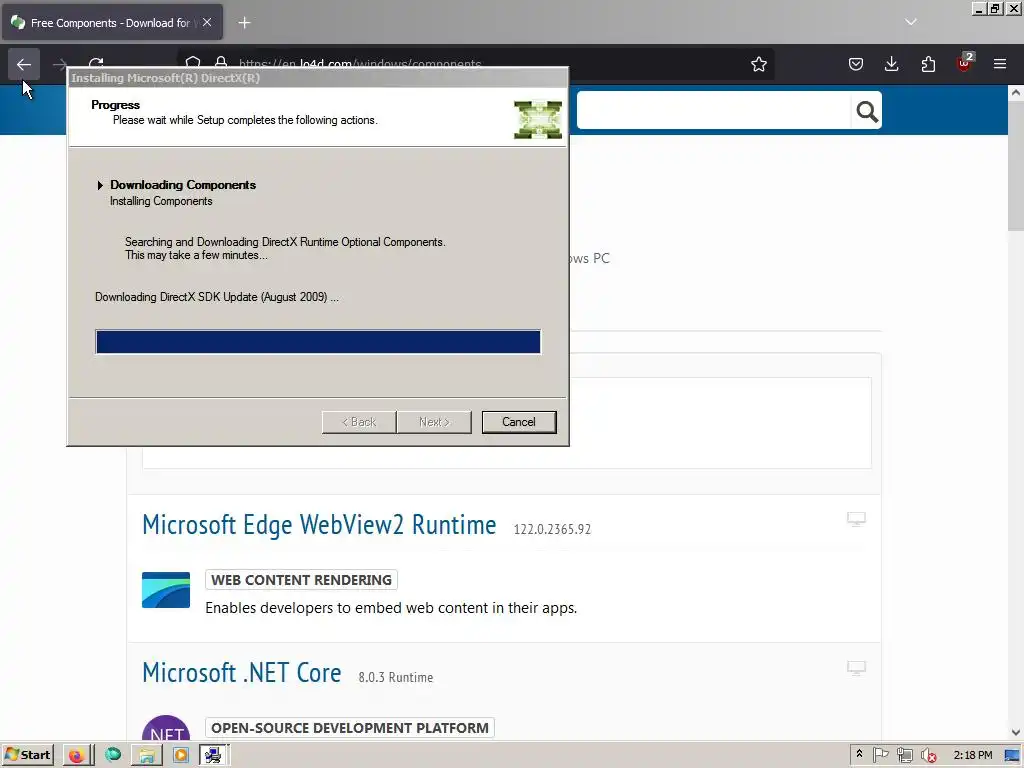Click desktop platform icon beside WebView2

(x=856, y=519)
